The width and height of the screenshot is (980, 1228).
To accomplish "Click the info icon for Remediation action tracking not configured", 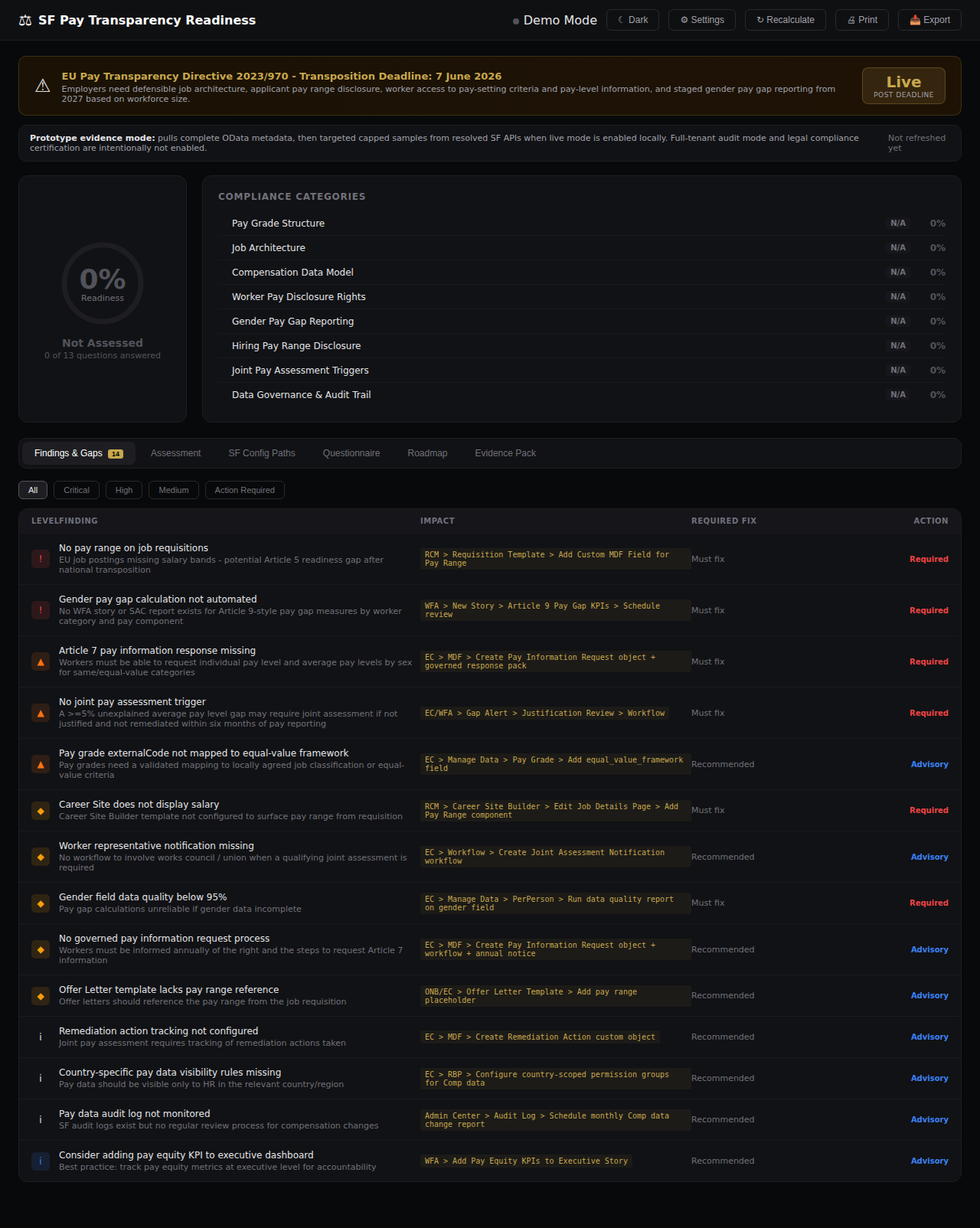I will [41, 1037].
